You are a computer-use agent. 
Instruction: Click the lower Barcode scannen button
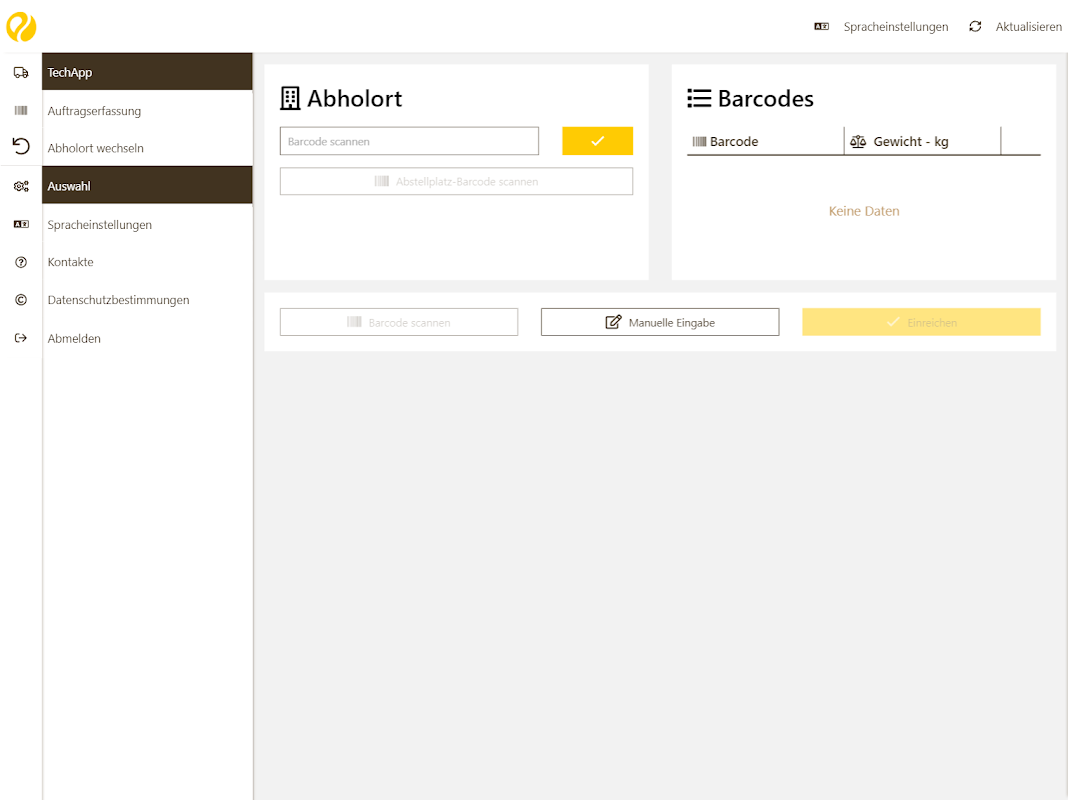point(399,322)
